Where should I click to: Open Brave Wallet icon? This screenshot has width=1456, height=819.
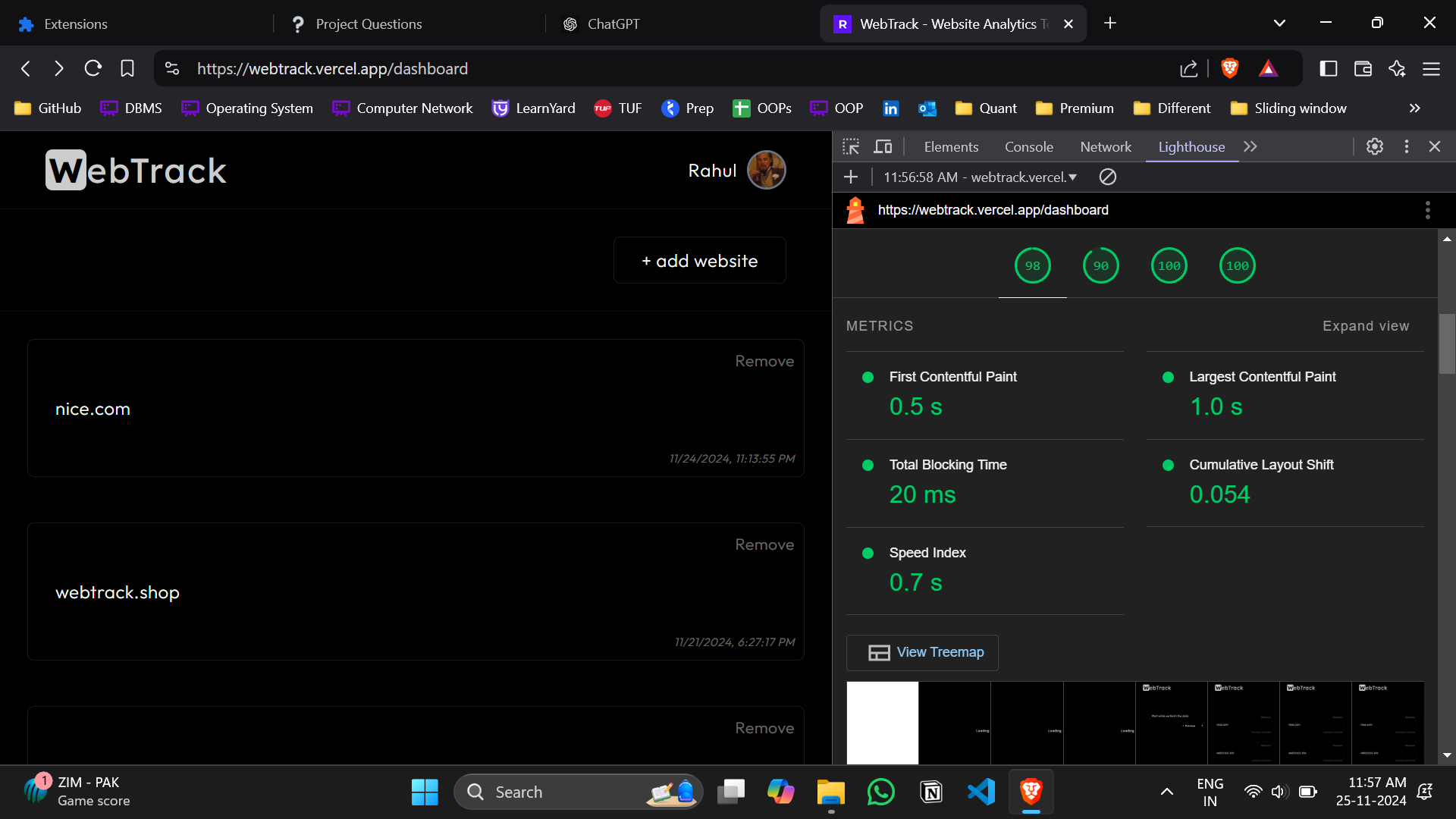1363,68
